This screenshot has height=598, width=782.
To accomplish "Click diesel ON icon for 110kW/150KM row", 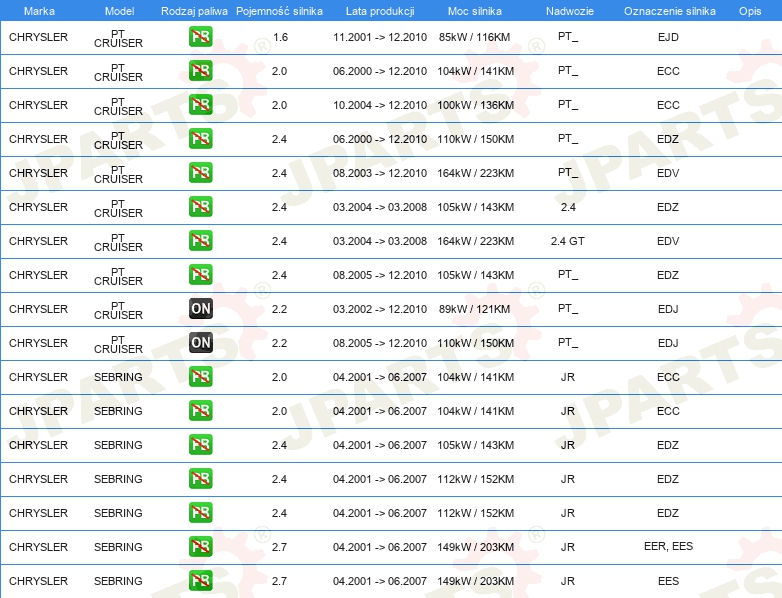I will pyautogui.click(x=200, y=343).
